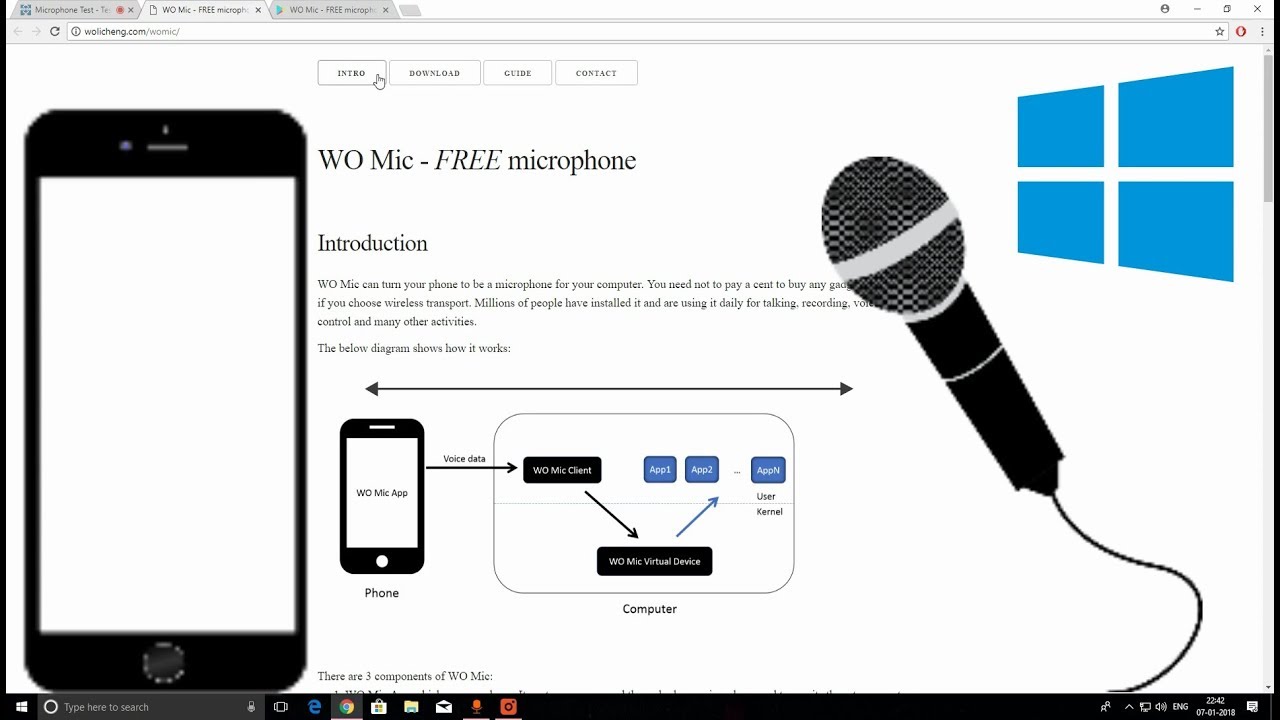Screen dimensions: 1280x720
Task: Activate the Cortana microphone icon
Action: (x=251, y=707)
